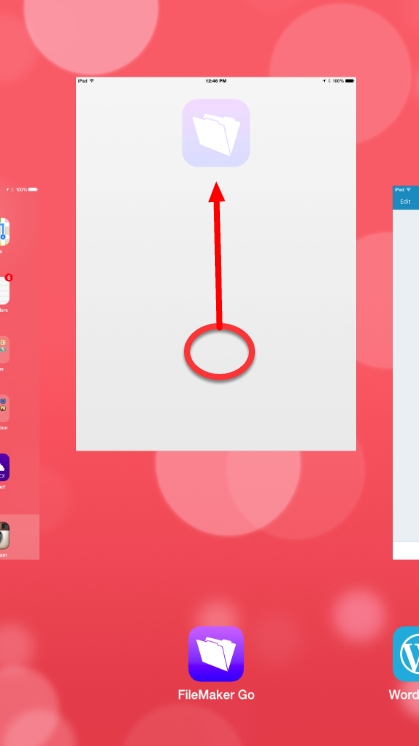
Task: Open the FileMaker Go app preview card
Action: coord(216,264)
